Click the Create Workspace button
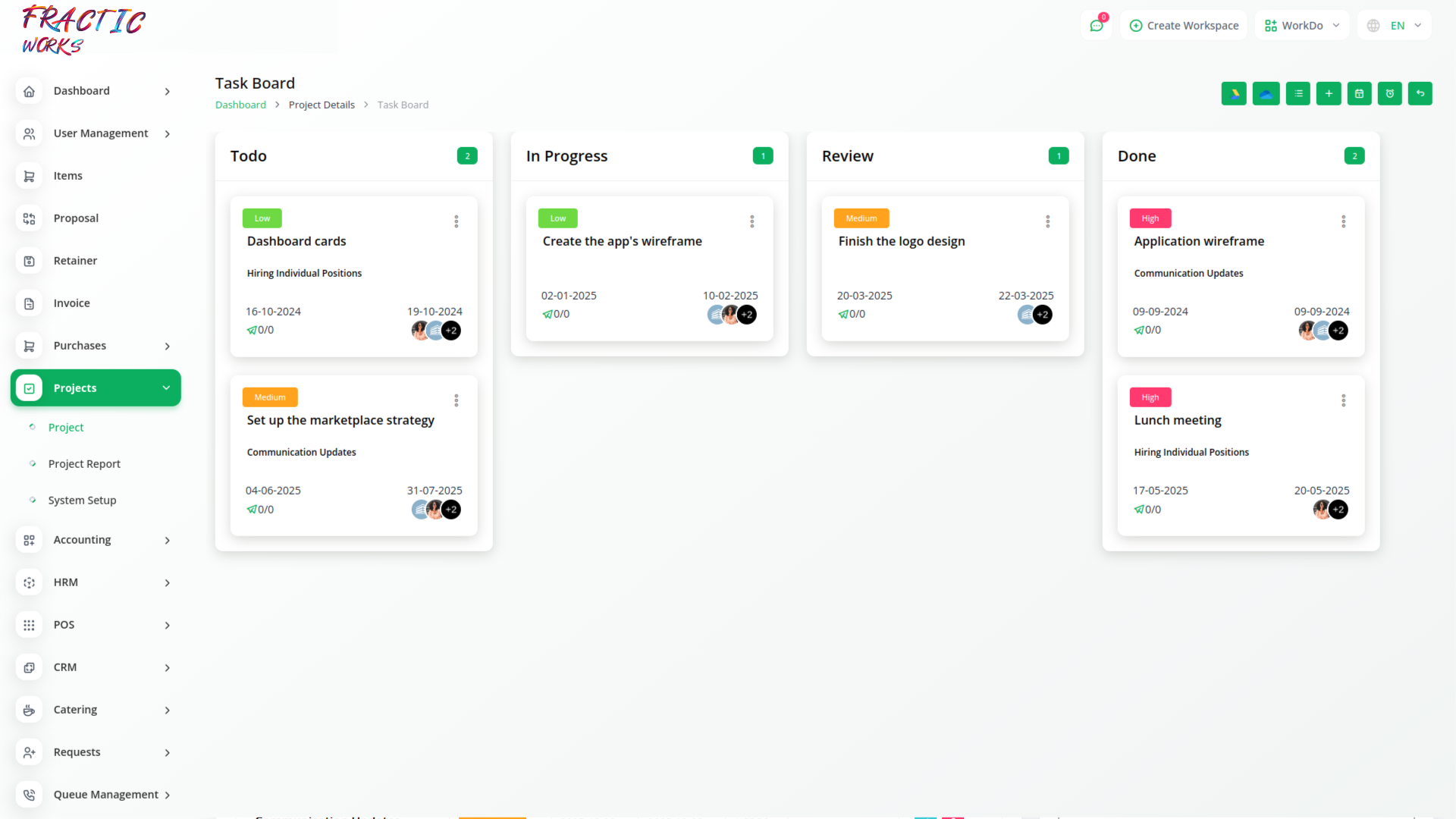 click(1184, 26)
